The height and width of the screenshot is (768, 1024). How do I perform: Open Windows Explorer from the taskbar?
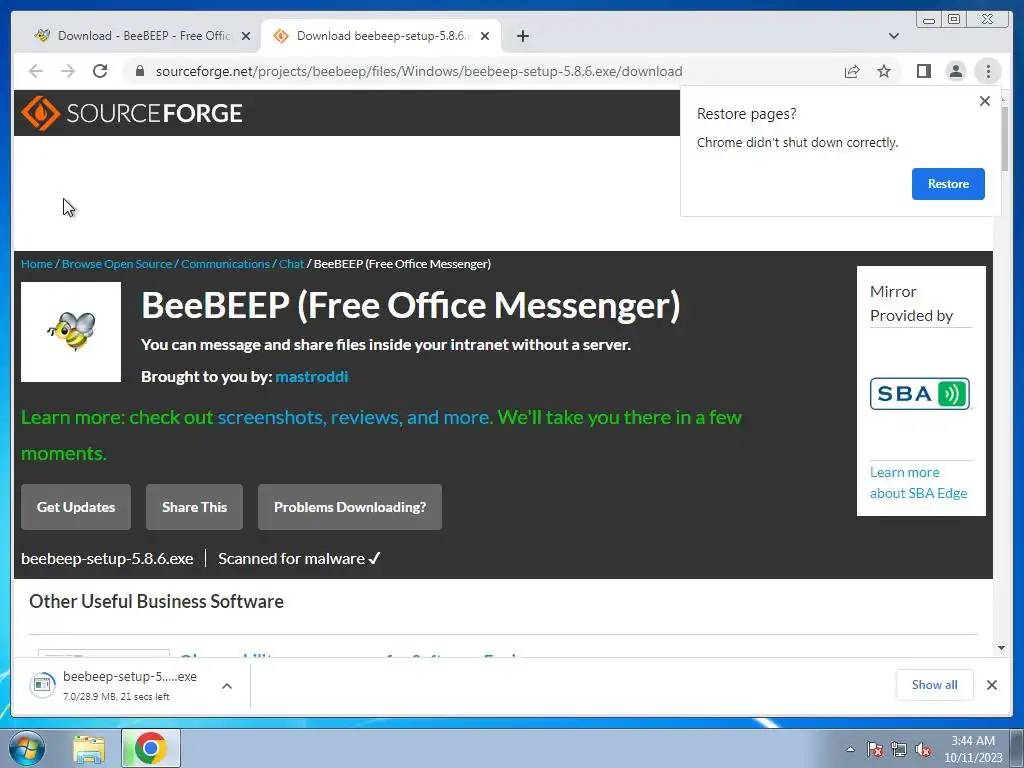(x=89, y=748)
